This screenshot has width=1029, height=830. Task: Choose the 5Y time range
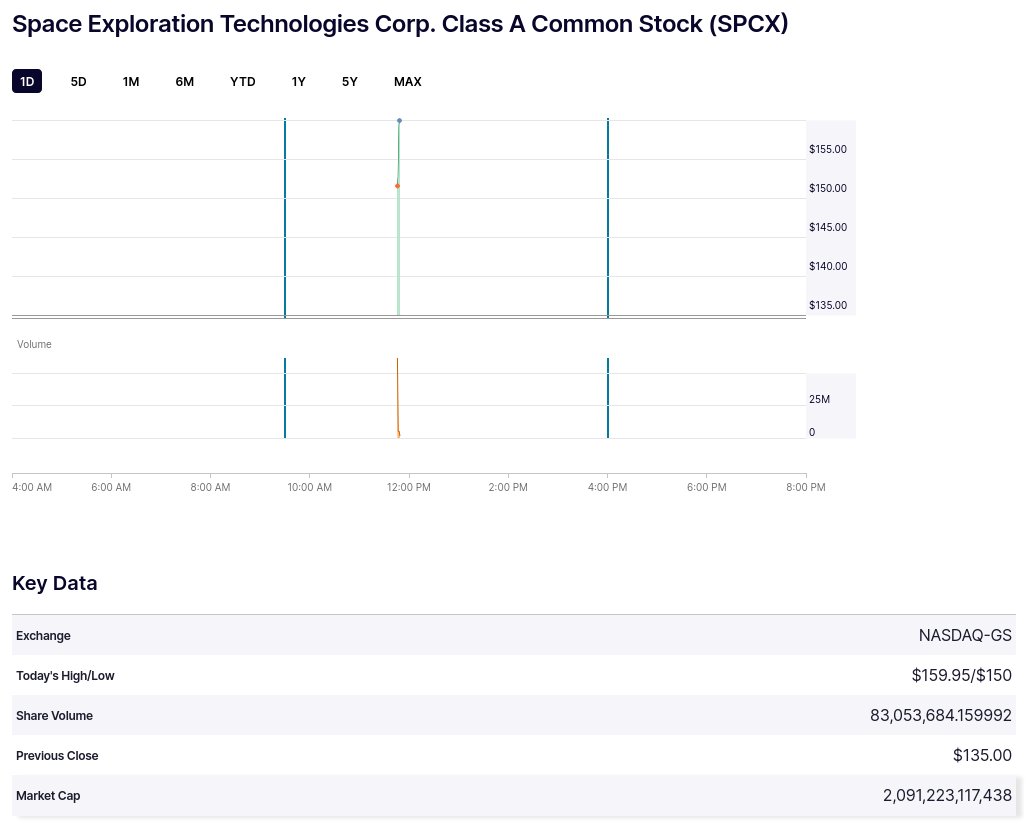(350, 81)
